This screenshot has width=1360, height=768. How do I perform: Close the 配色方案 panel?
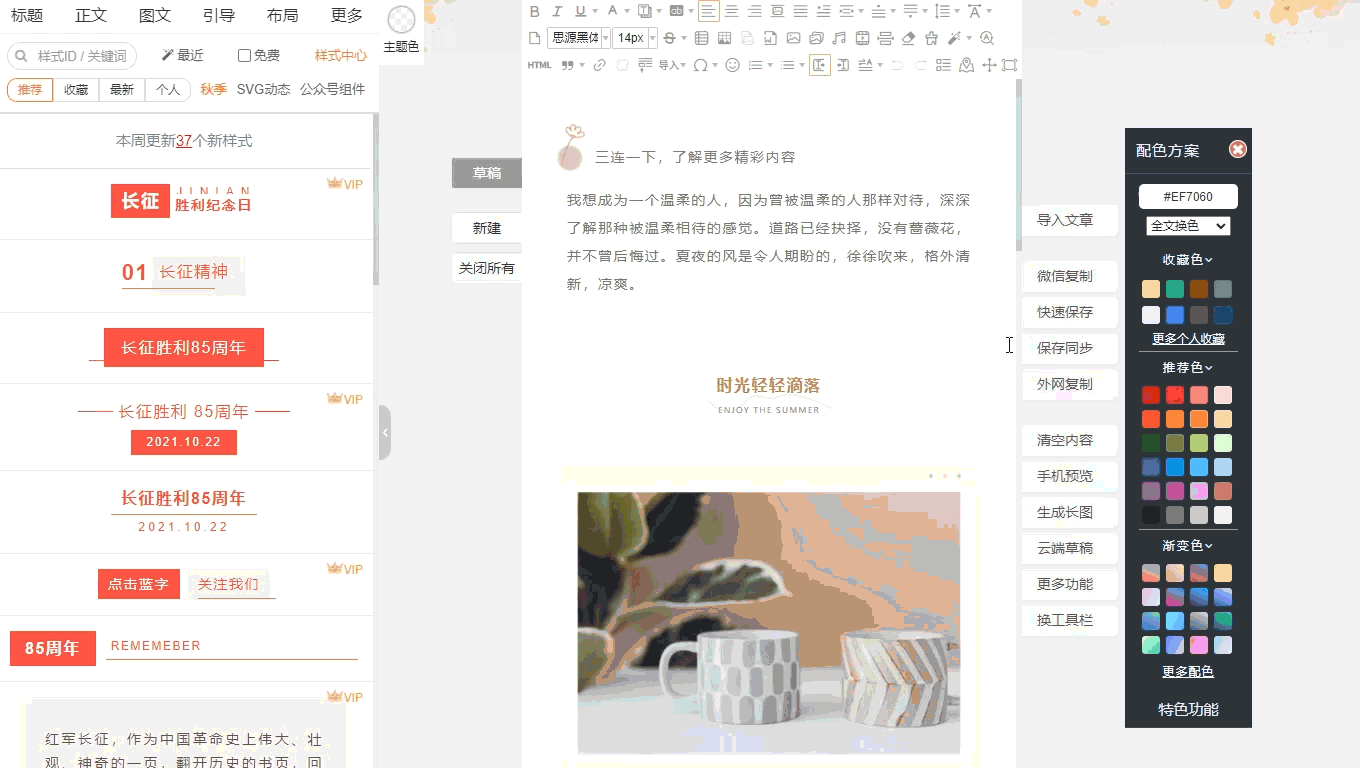1238,149
